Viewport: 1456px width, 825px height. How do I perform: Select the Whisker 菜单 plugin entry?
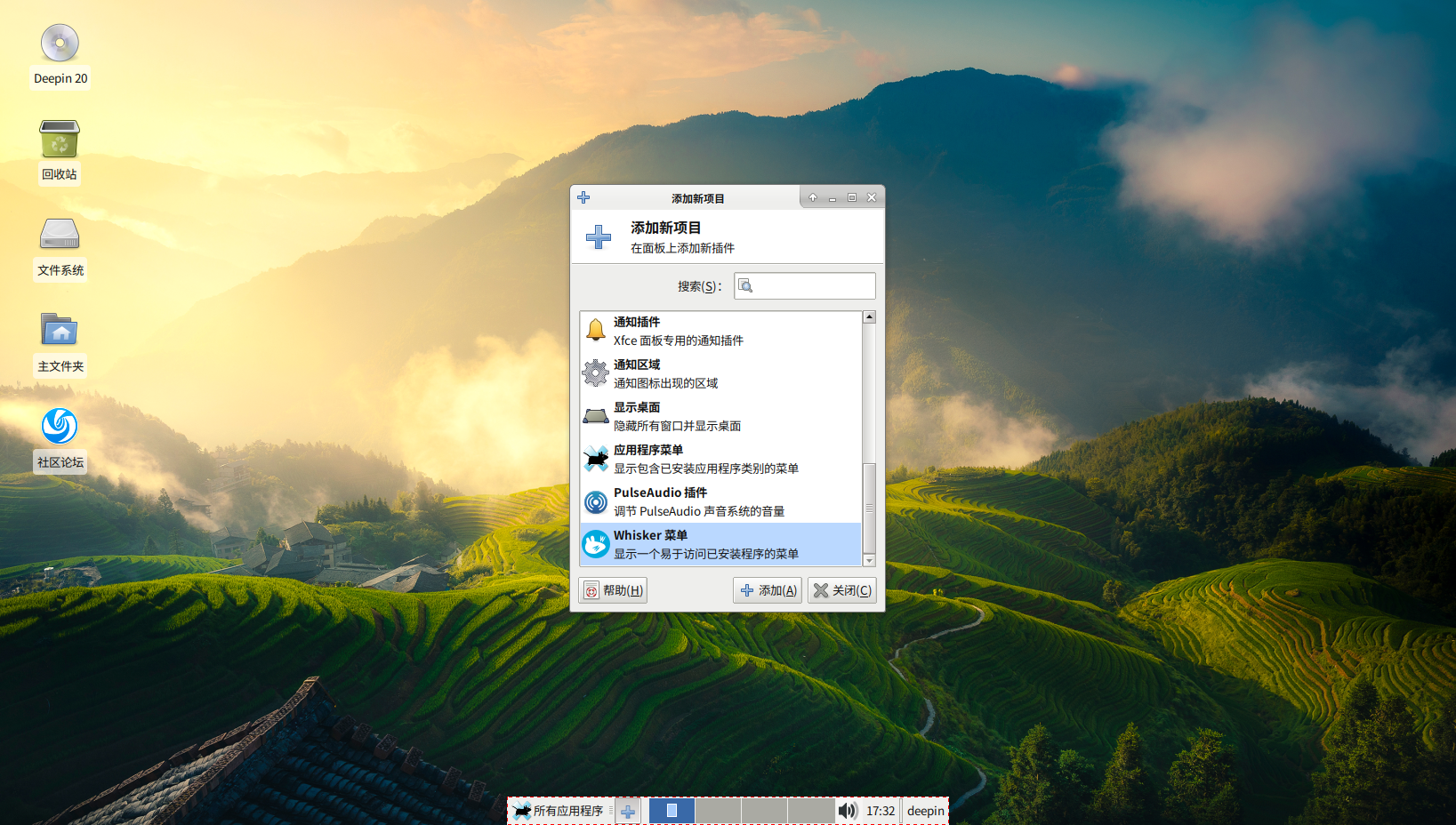[x=720, y=544]
